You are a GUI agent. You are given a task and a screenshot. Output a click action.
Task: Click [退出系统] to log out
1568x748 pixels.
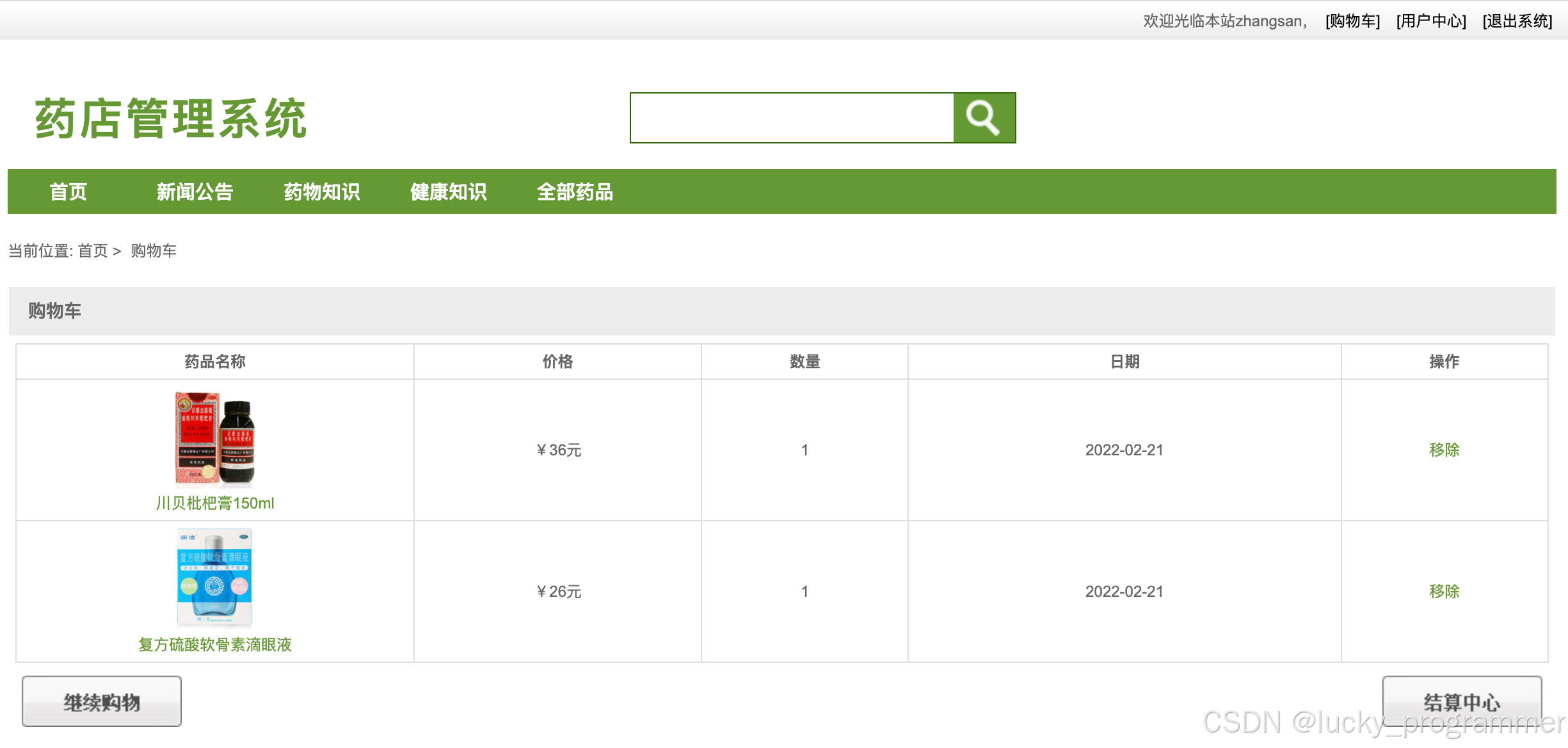(1517, 21)
